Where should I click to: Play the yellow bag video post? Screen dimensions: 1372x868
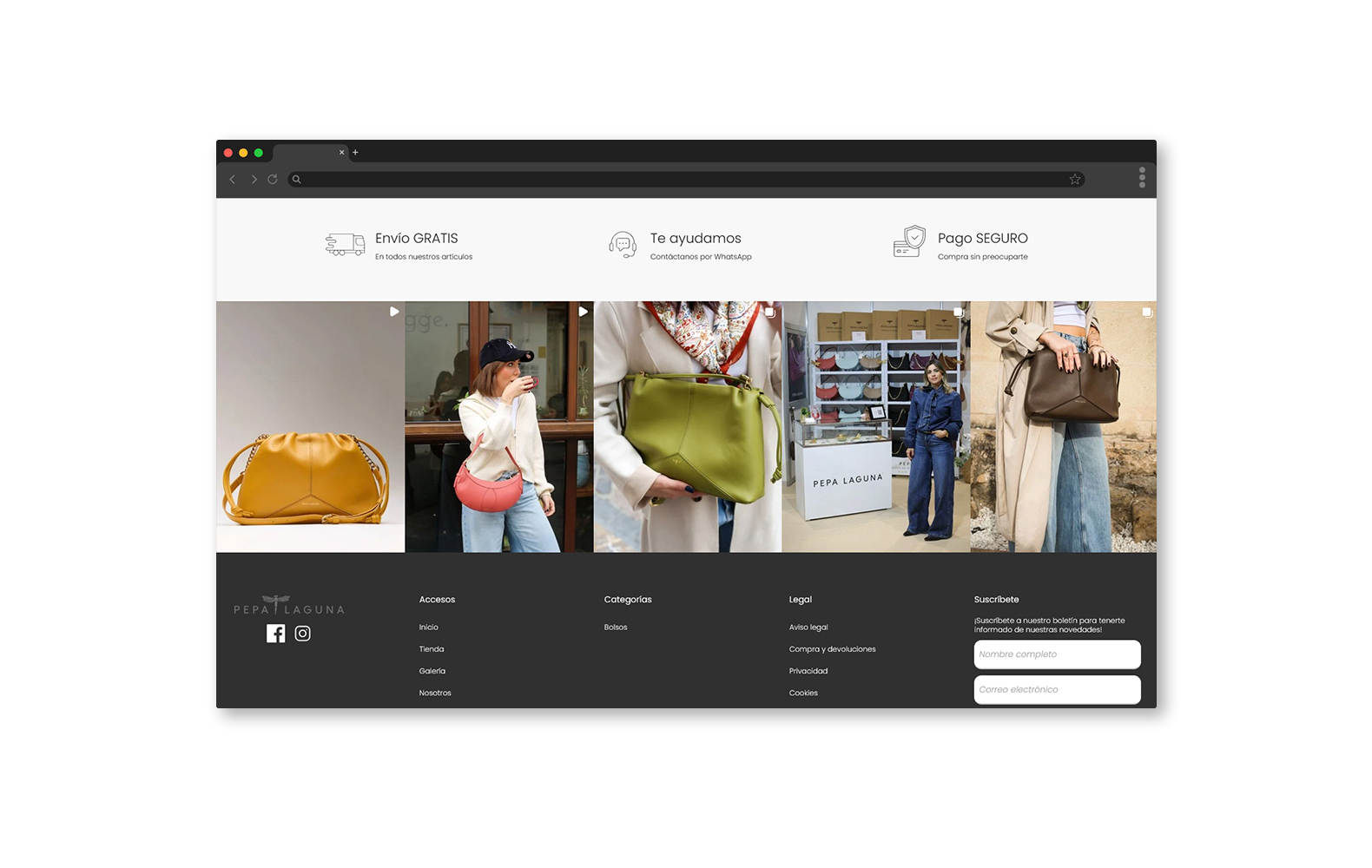310,426
